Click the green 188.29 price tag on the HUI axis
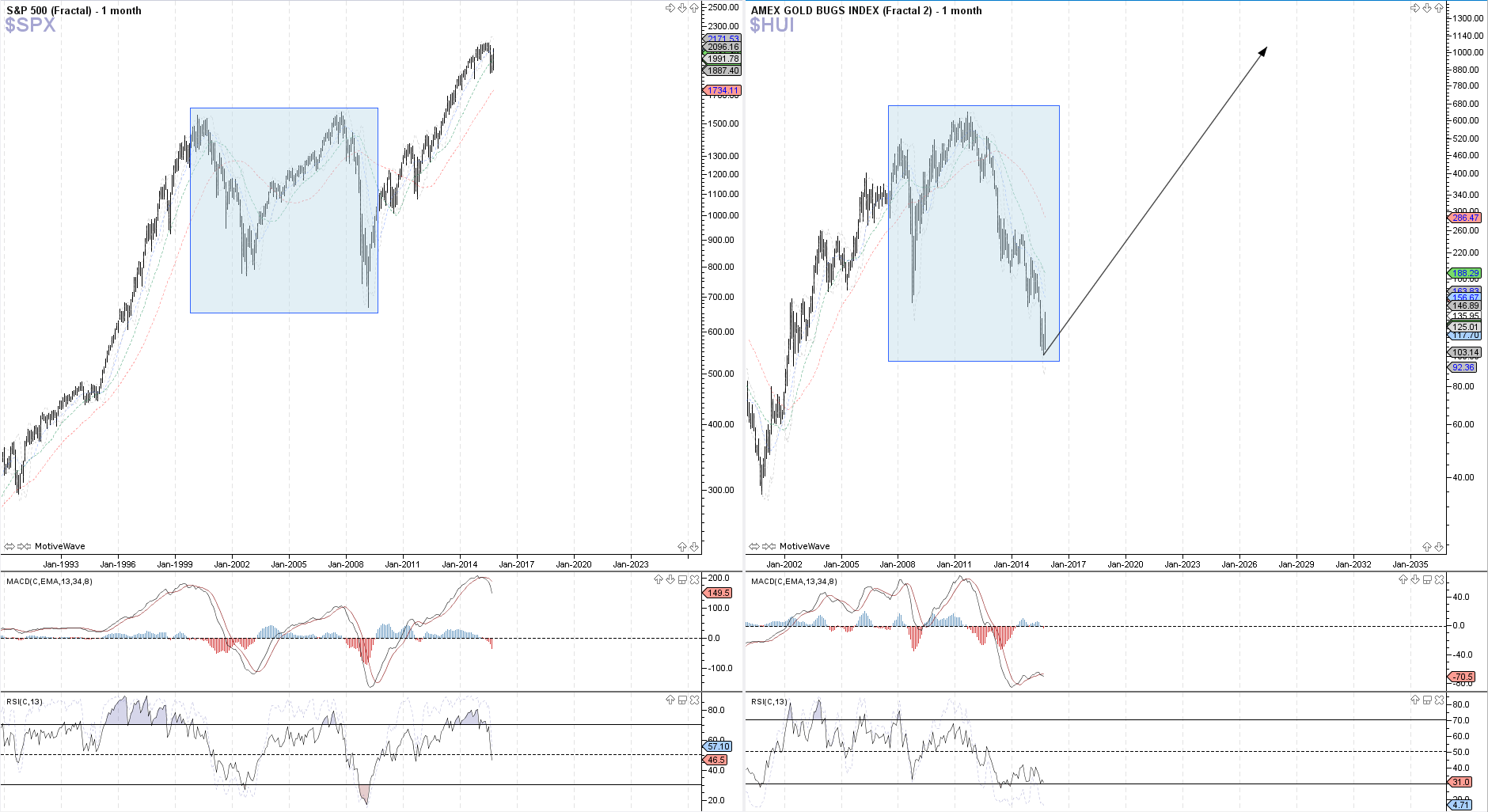 click(x=1464, y=273)
